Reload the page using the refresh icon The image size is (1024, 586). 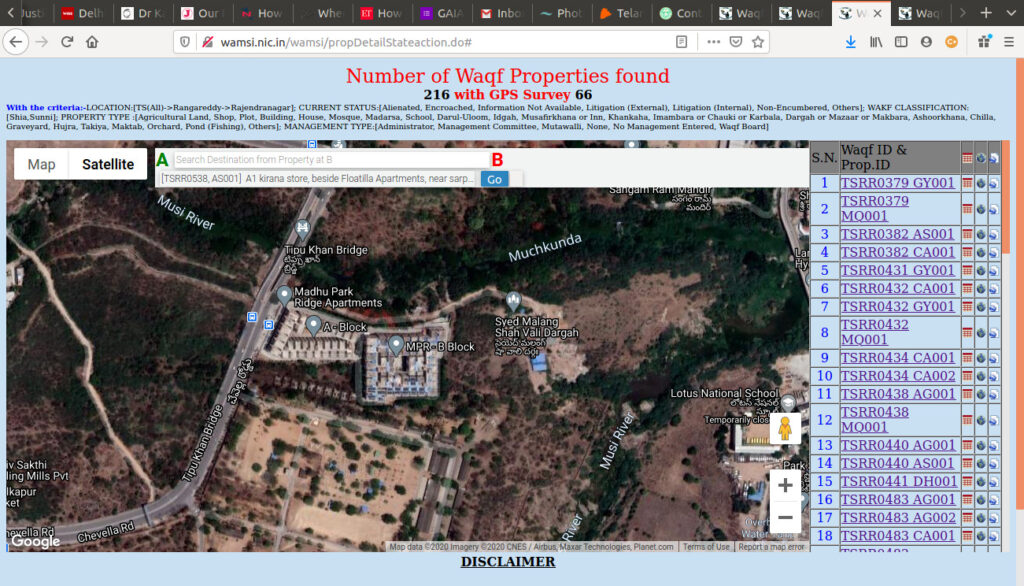pos(66,43)
